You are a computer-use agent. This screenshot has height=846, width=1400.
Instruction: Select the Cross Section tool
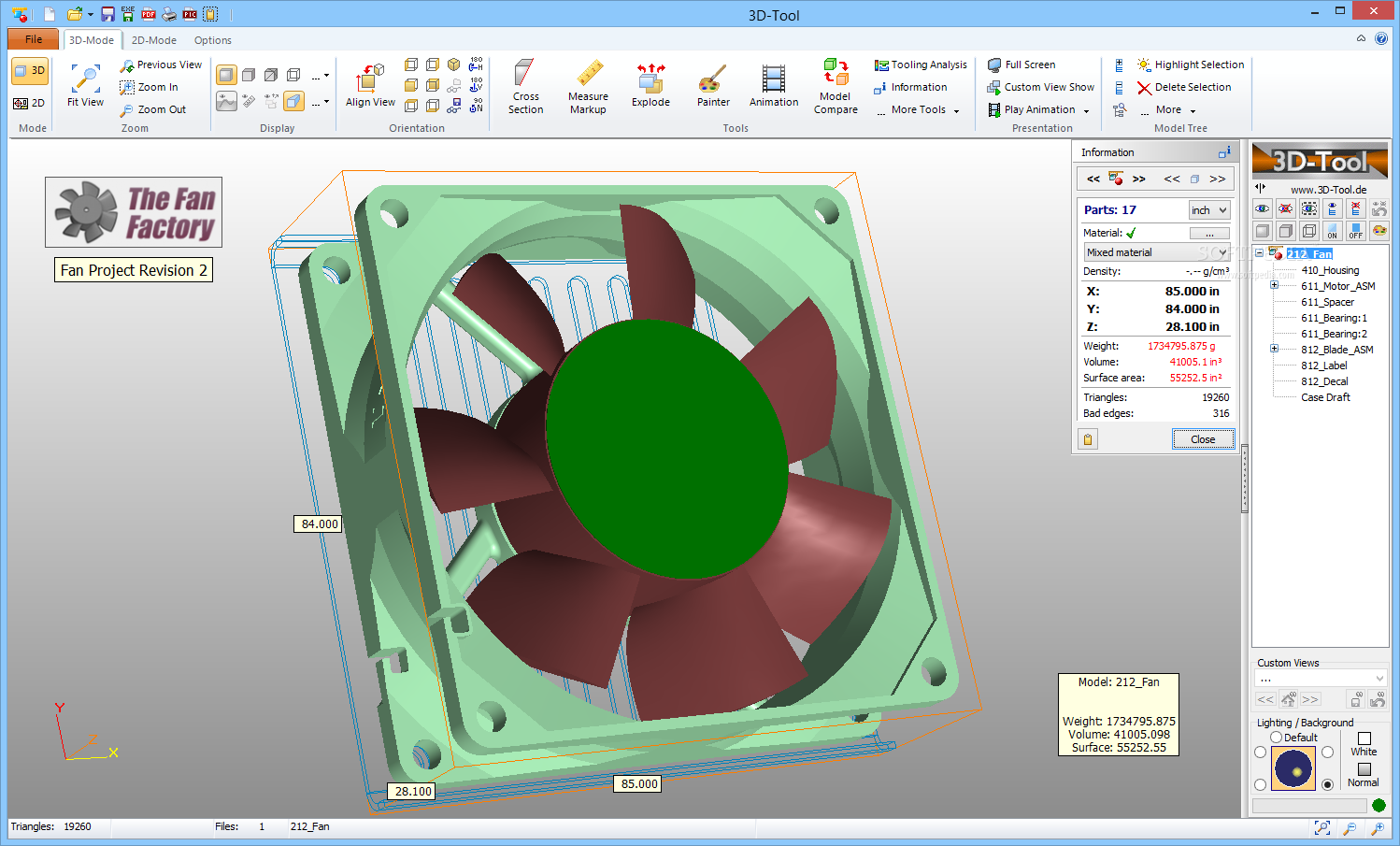pyautogui.click(x=525, y=87)
